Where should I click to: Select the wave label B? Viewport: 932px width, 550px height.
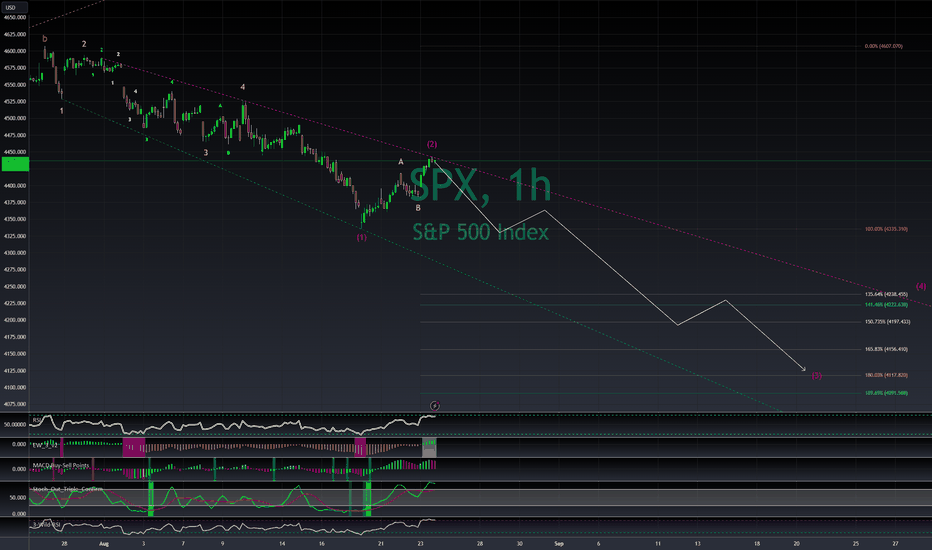[x=418, y=208]
